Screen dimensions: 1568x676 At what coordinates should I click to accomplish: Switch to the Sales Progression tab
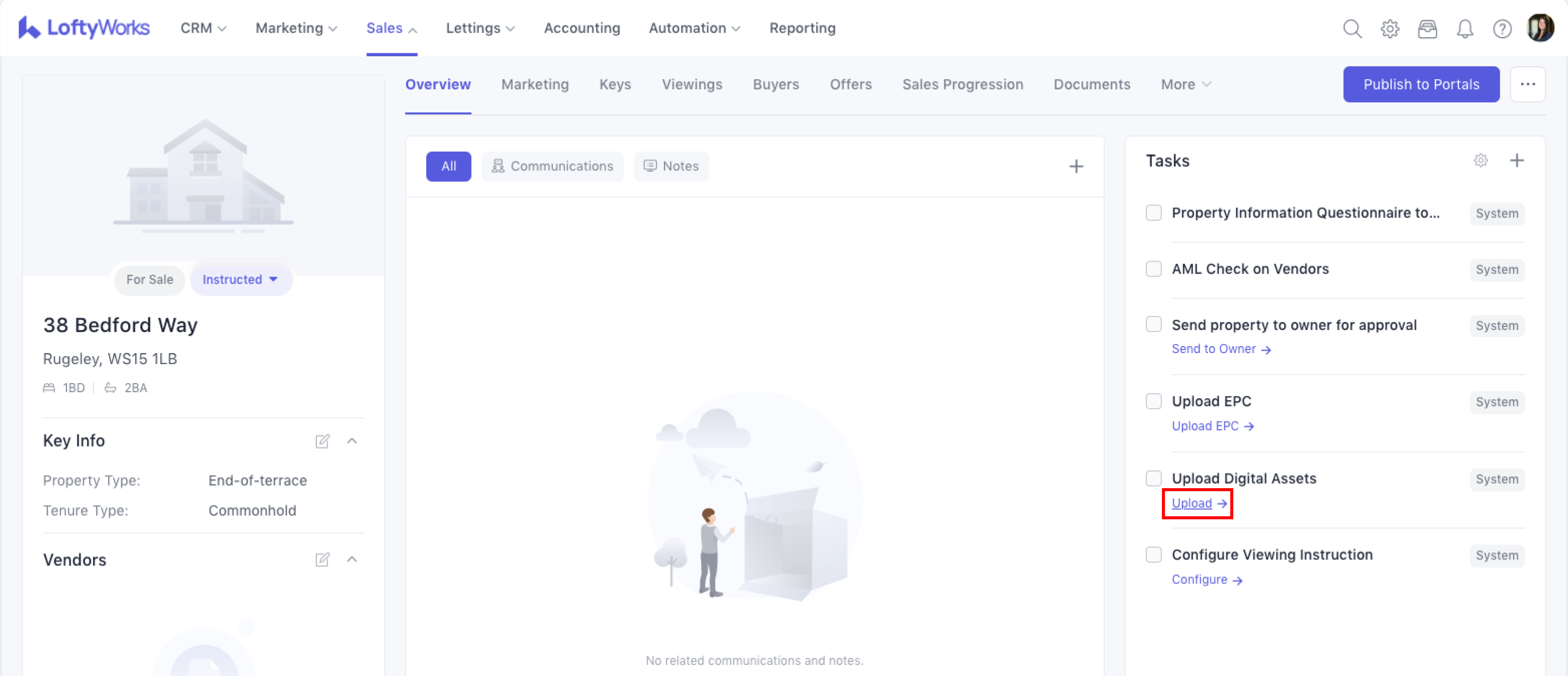point(962,84)
